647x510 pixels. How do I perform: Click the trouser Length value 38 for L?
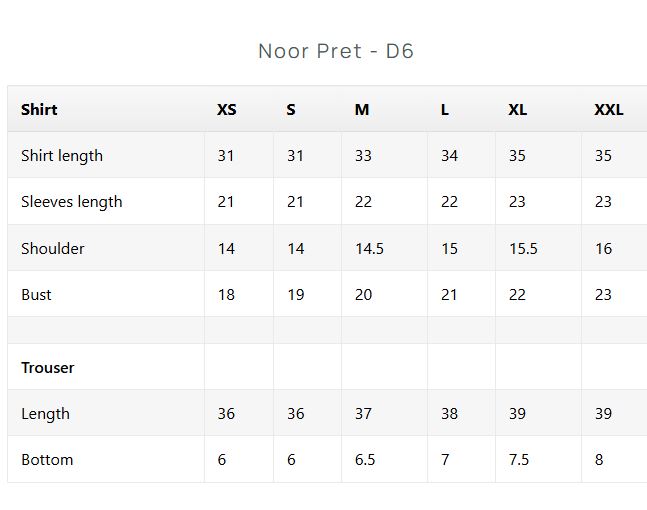point(449,413)
